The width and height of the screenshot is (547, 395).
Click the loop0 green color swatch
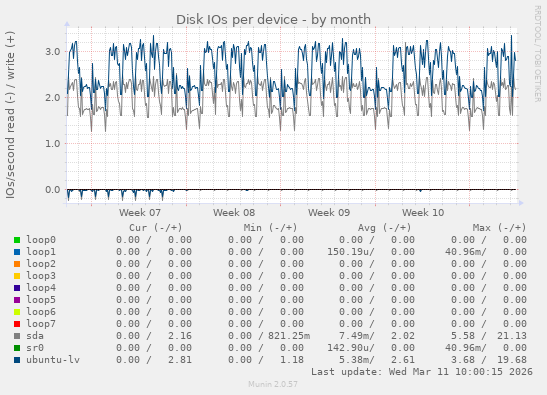pos(17,240)
